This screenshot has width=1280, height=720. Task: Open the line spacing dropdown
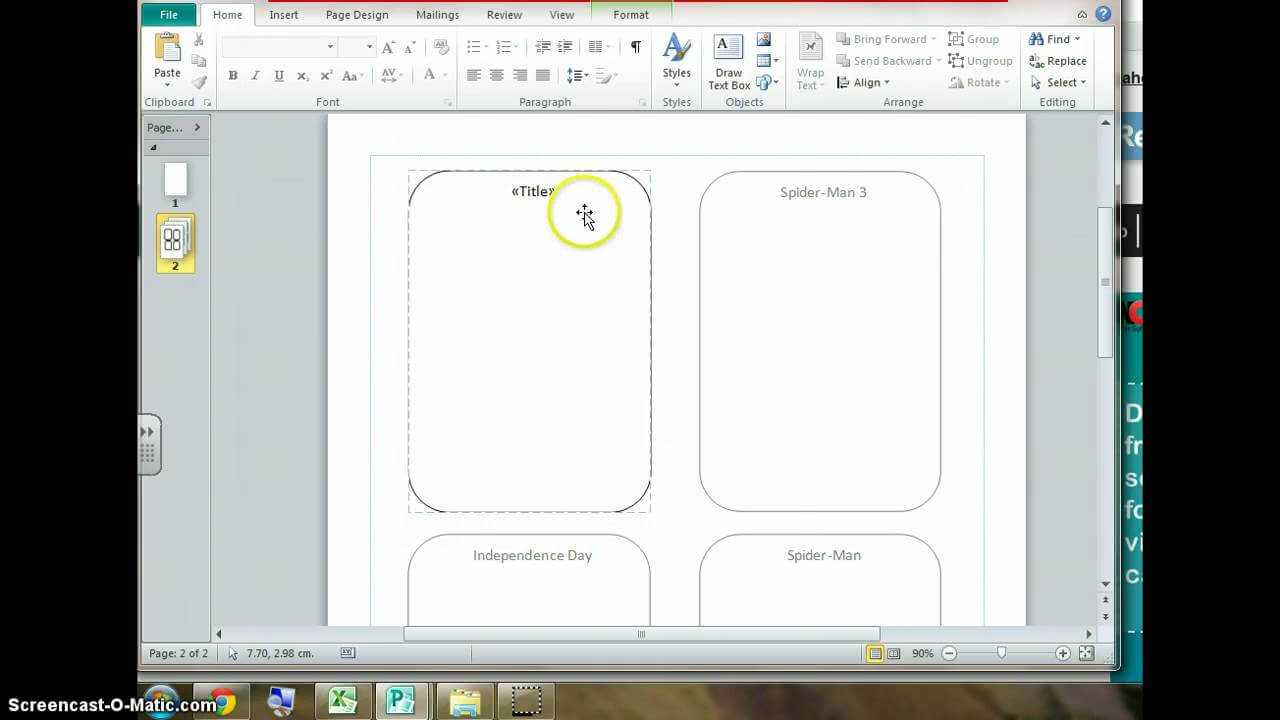point(577,75)
